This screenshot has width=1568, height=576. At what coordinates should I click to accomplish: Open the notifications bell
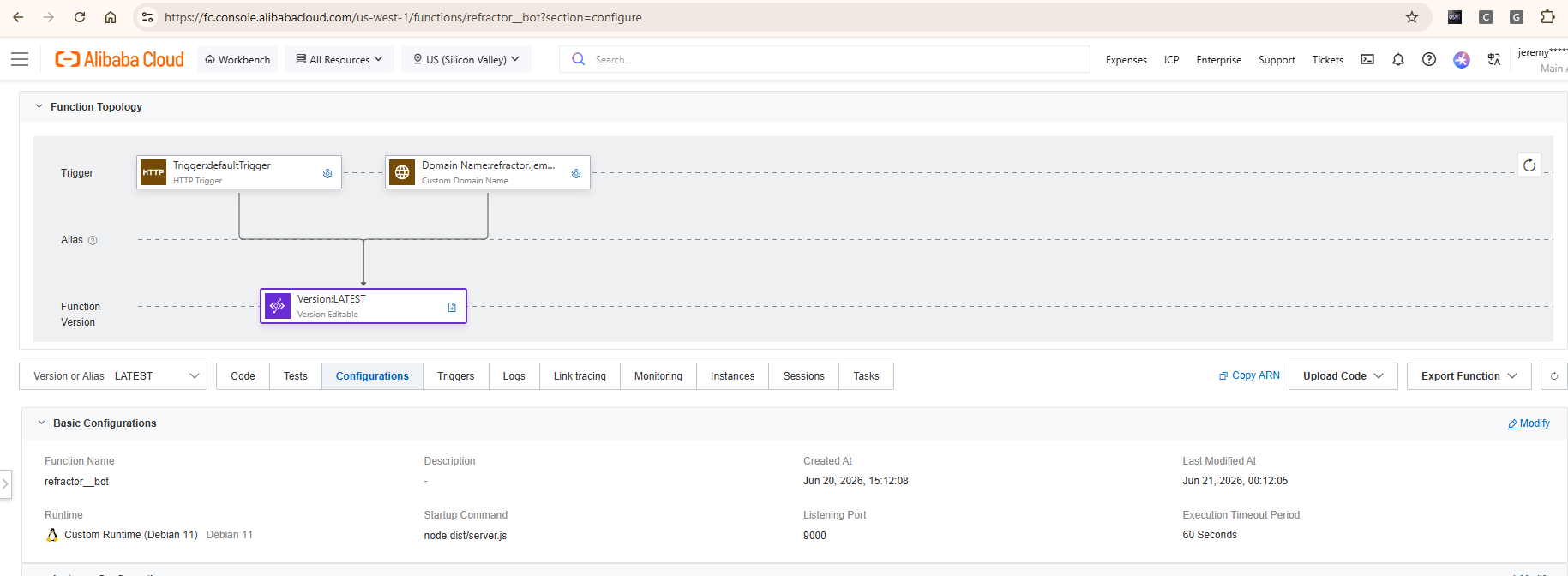(x=1398, y=59)
